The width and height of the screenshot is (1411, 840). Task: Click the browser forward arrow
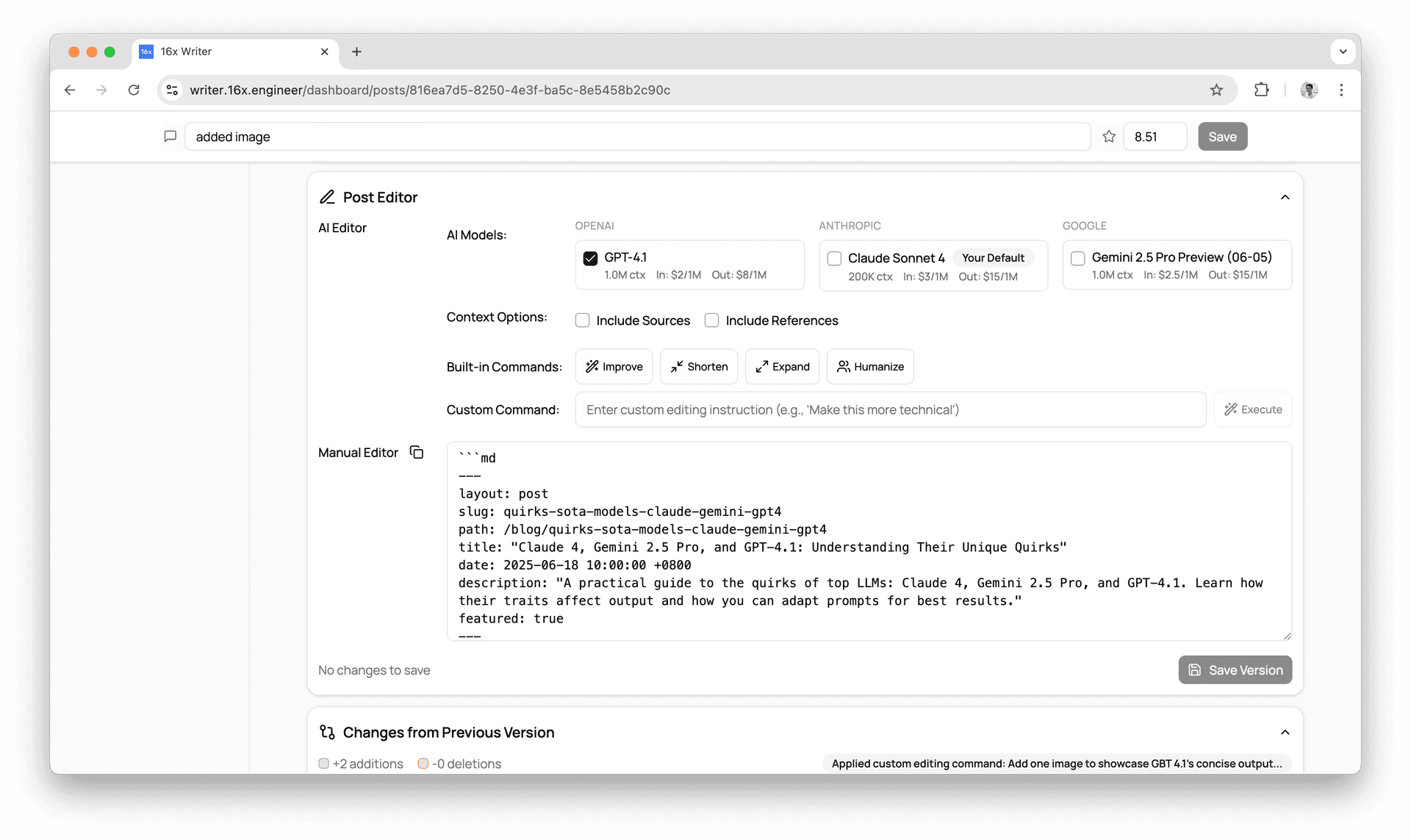coord(101,90)
